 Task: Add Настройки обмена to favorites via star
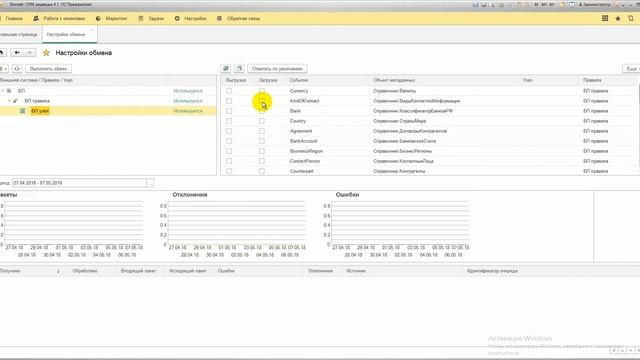pos(46,53)
